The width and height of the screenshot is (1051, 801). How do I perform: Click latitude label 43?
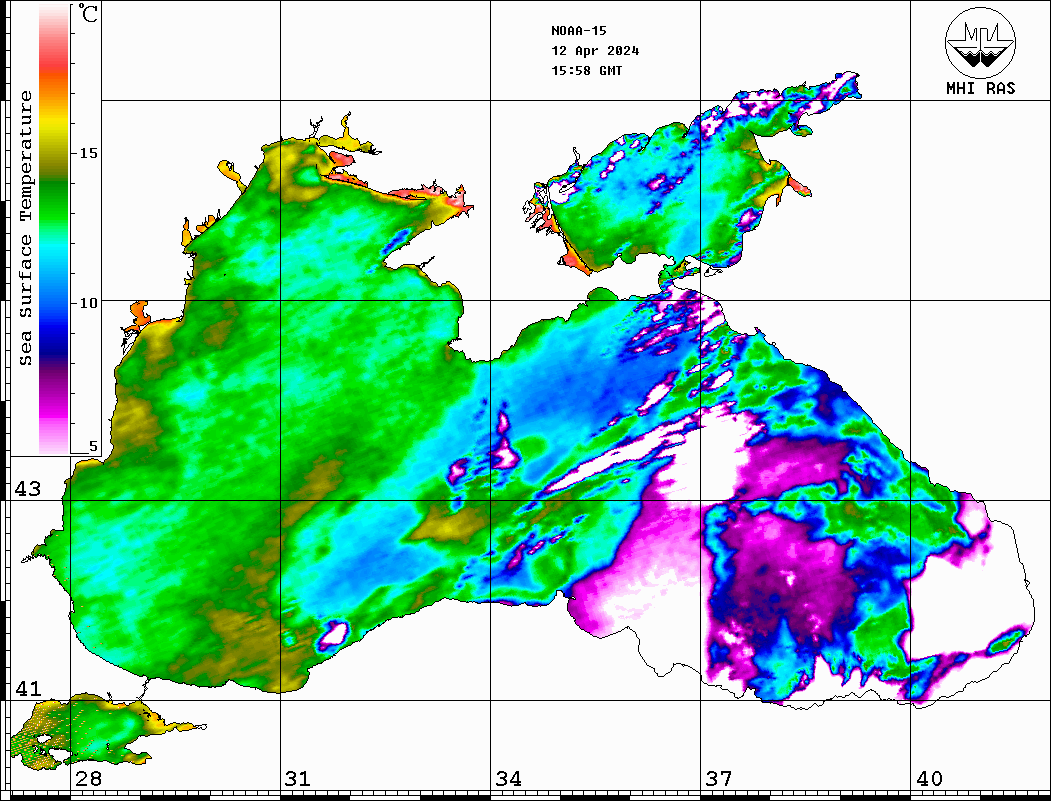[x=28, y=489]
